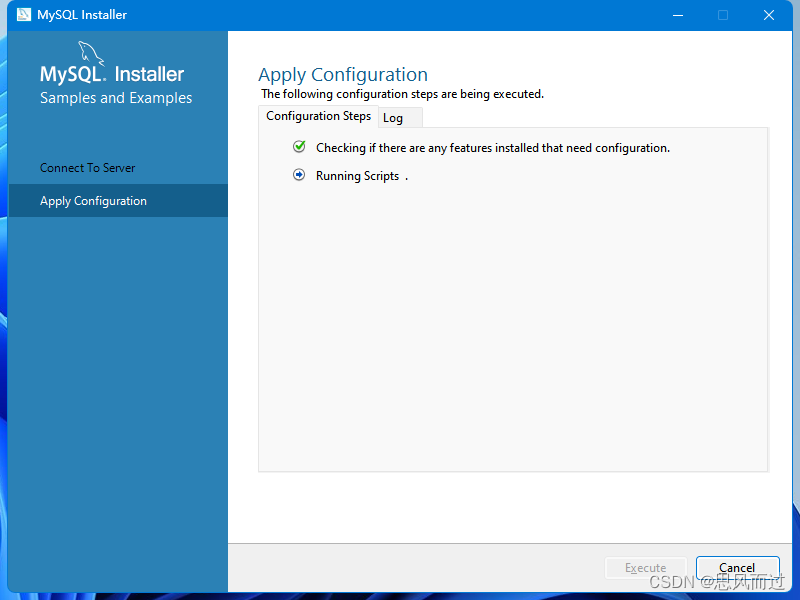Click the MySQL Installer title bar app icon
The image size is (800, 600).
click(x=23, y=15)
